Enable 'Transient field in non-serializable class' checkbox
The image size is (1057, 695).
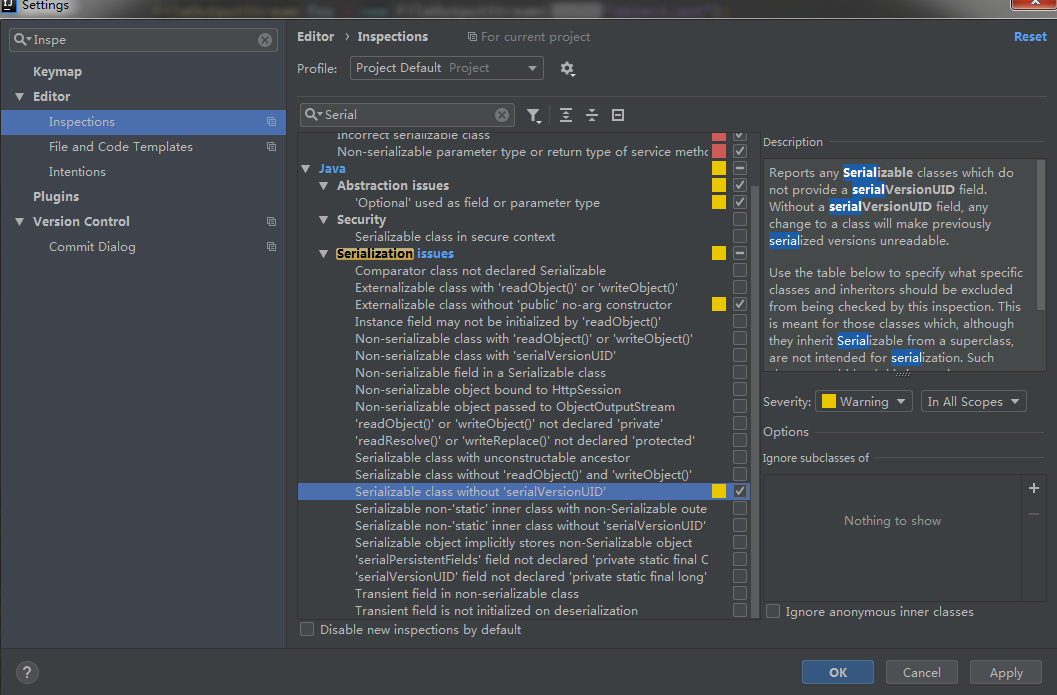coord(739,593)
